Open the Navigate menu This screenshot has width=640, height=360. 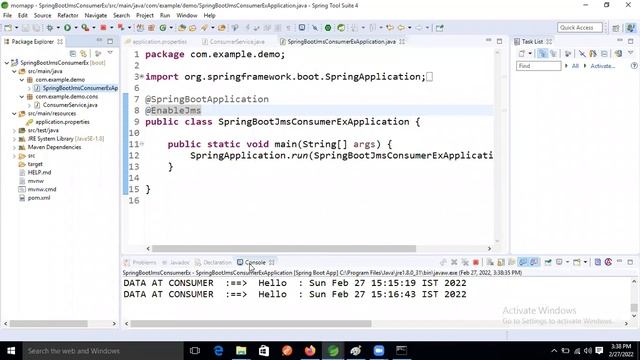(96, 16)
